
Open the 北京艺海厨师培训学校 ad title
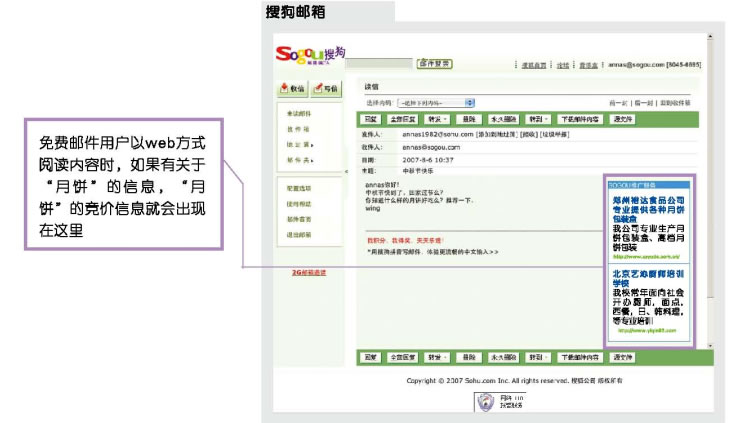pyautogui.click(x=648, y=278)
